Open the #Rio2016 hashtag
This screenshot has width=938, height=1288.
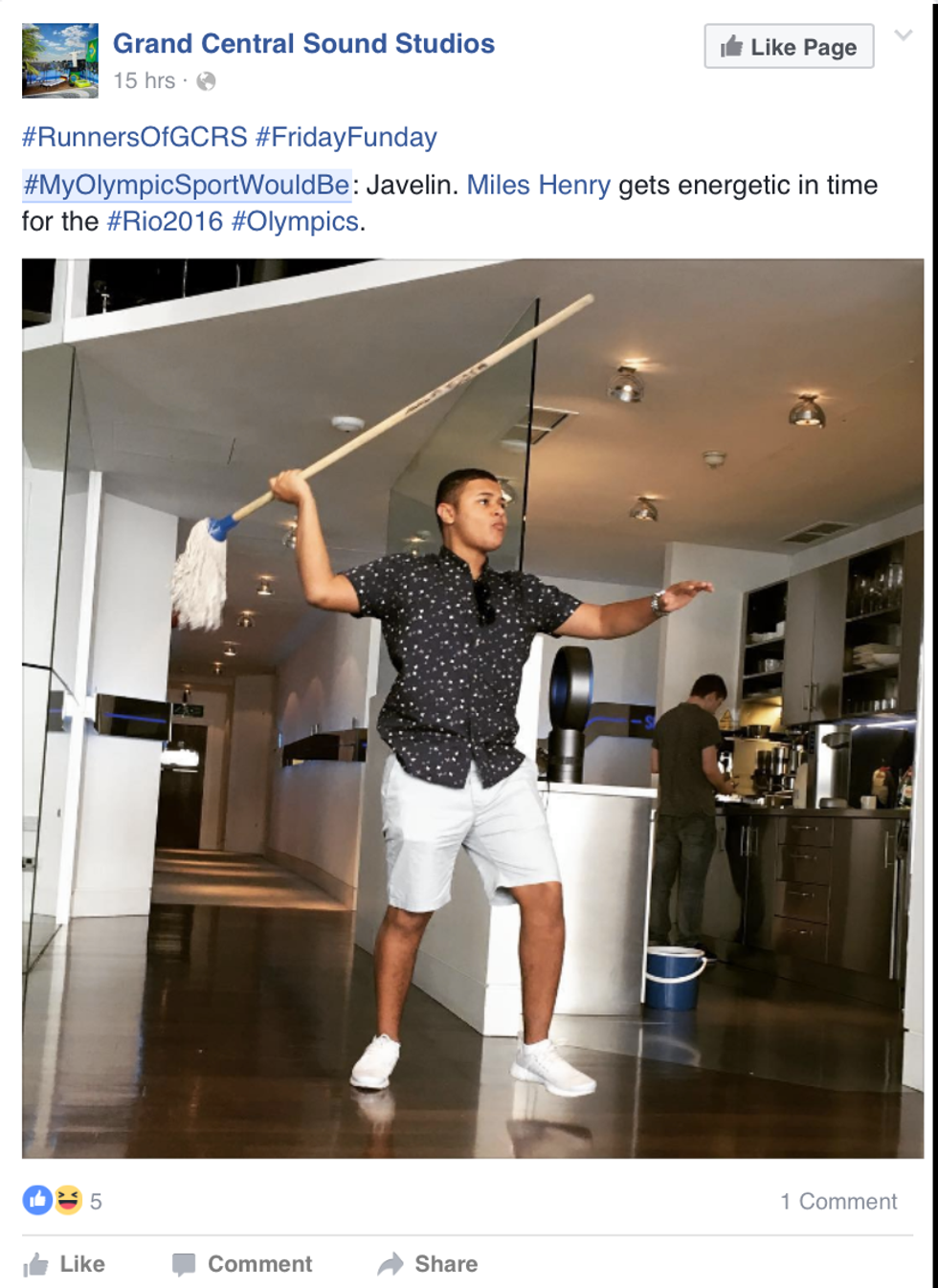click(x=165, y=221)
